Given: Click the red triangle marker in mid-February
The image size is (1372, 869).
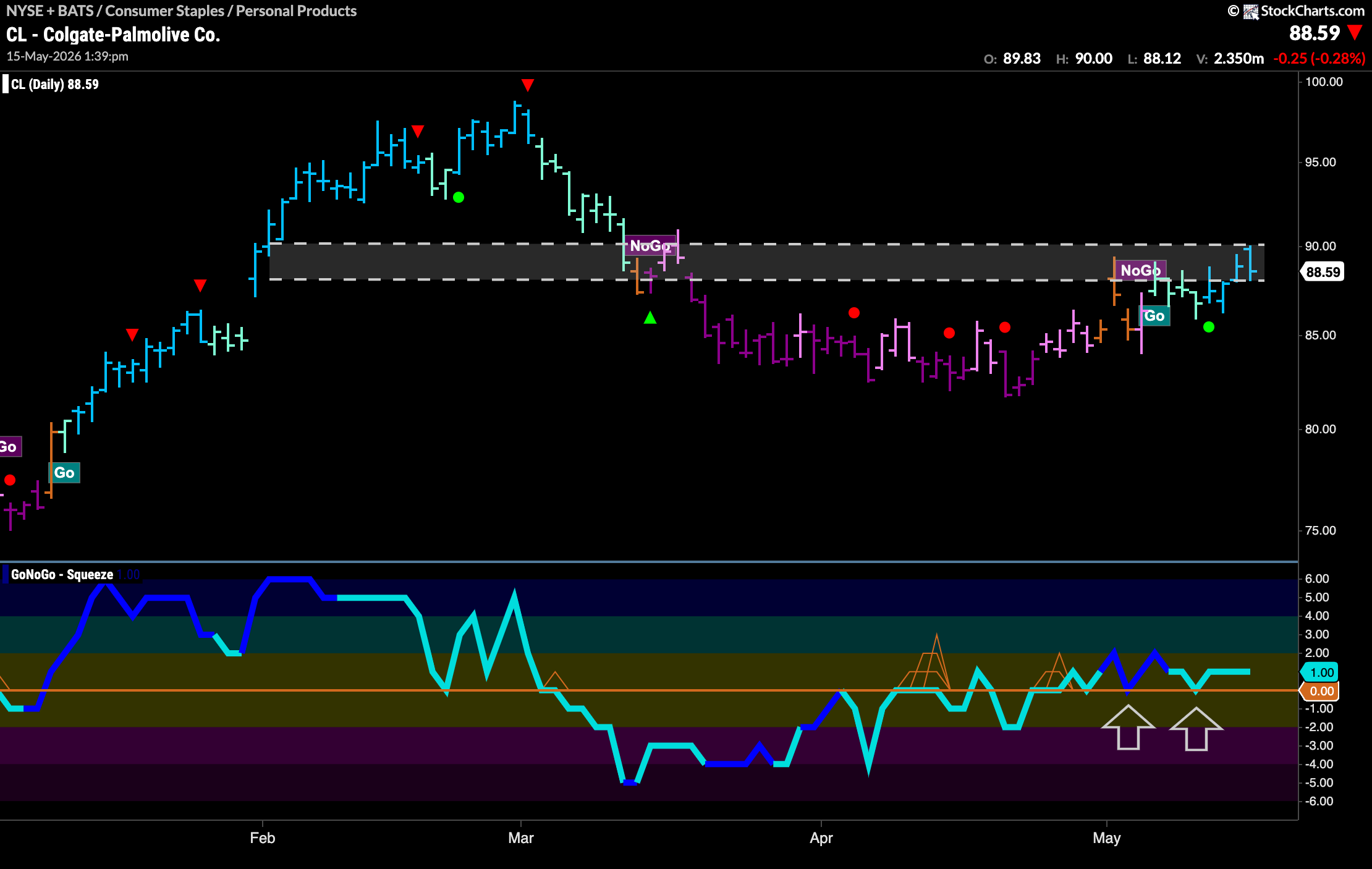Looking at the screenshot, I should tap(418, 131).
